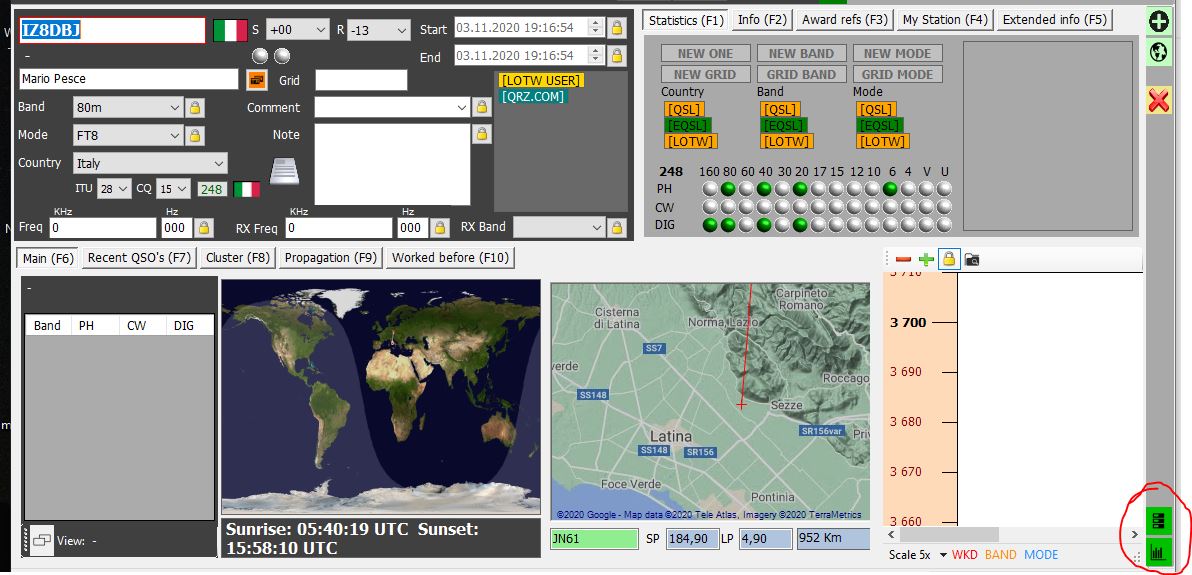The image size is (1192, 575).
Task: Click the callsign field with IZ8DBJ
Action: (x=113, y=30)
